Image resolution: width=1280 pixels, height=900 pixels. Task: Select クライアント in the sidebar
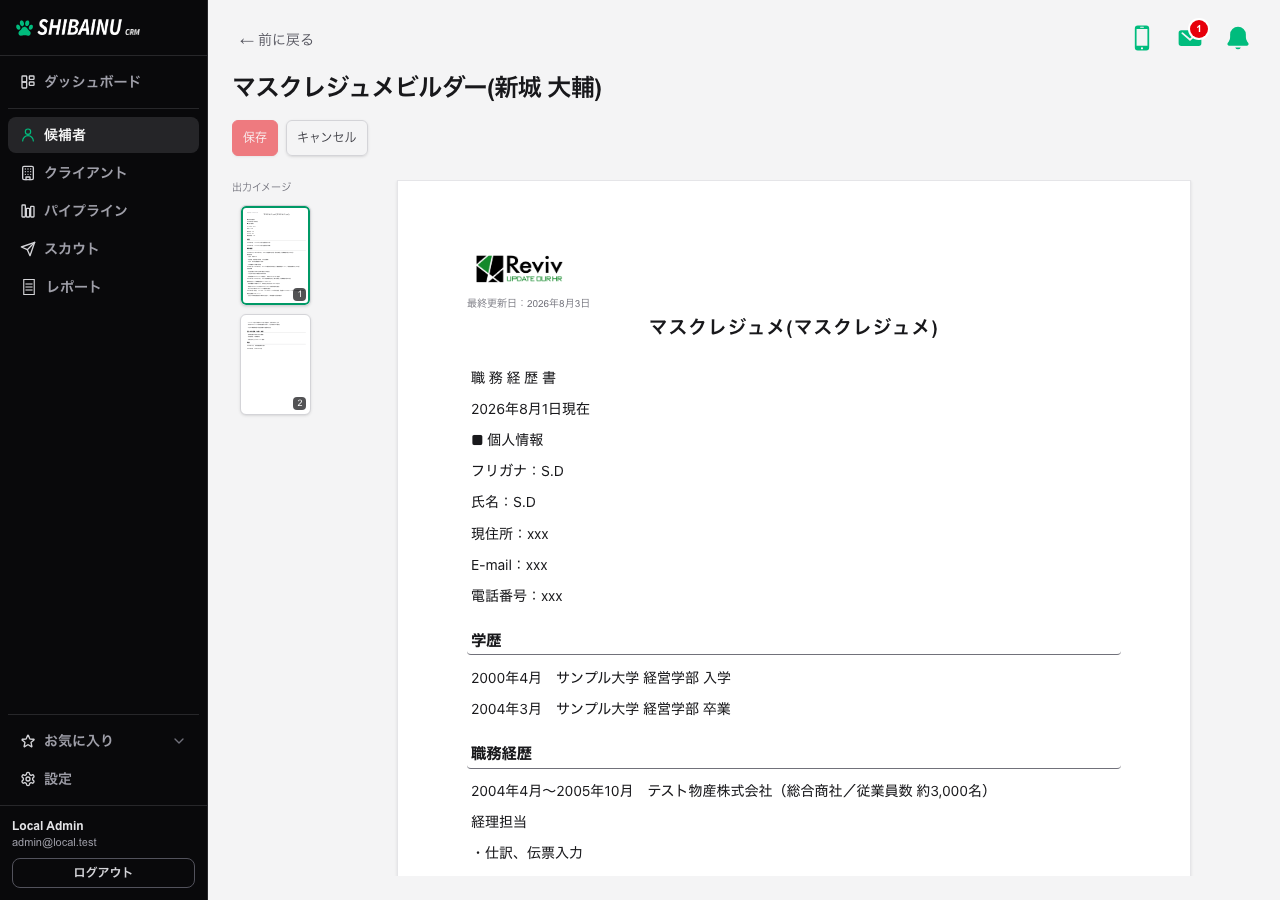coord(103,173)
